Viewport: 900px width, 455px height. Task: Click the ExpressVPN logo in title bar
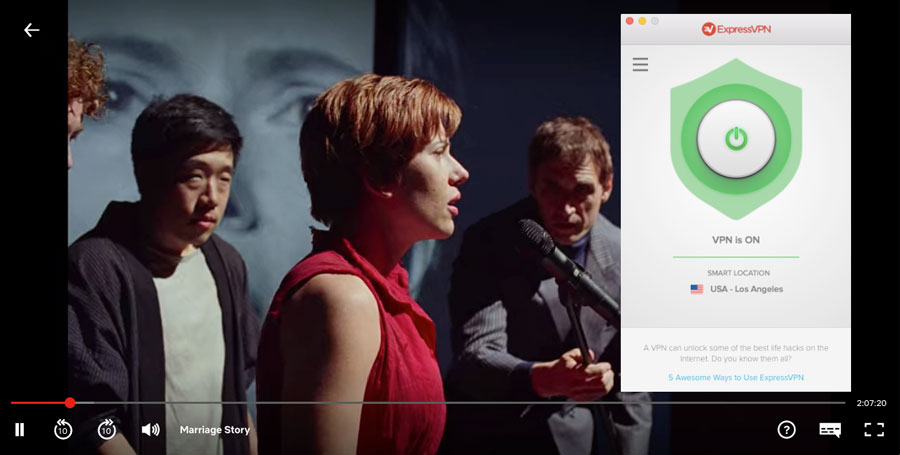736,29
